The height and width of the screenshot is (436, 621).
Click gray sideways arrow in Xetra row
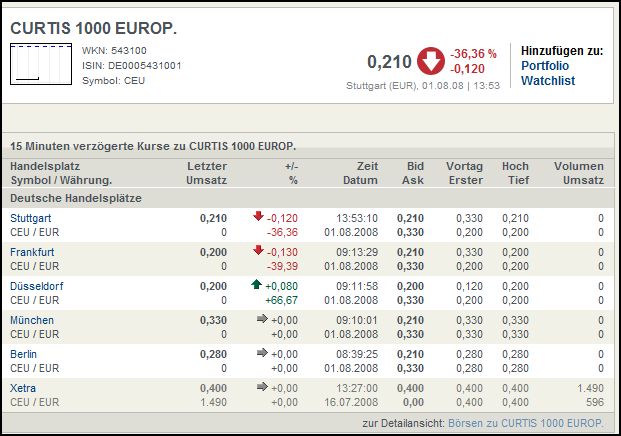(262, 386)
